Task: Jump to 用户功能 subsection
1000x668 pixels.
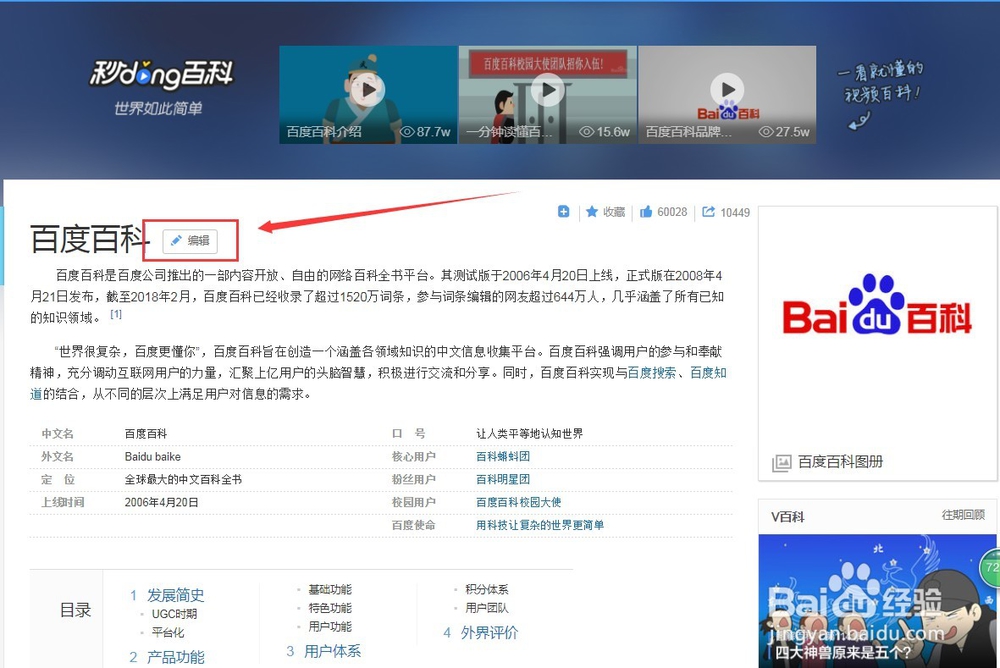Action: point(330,627)
